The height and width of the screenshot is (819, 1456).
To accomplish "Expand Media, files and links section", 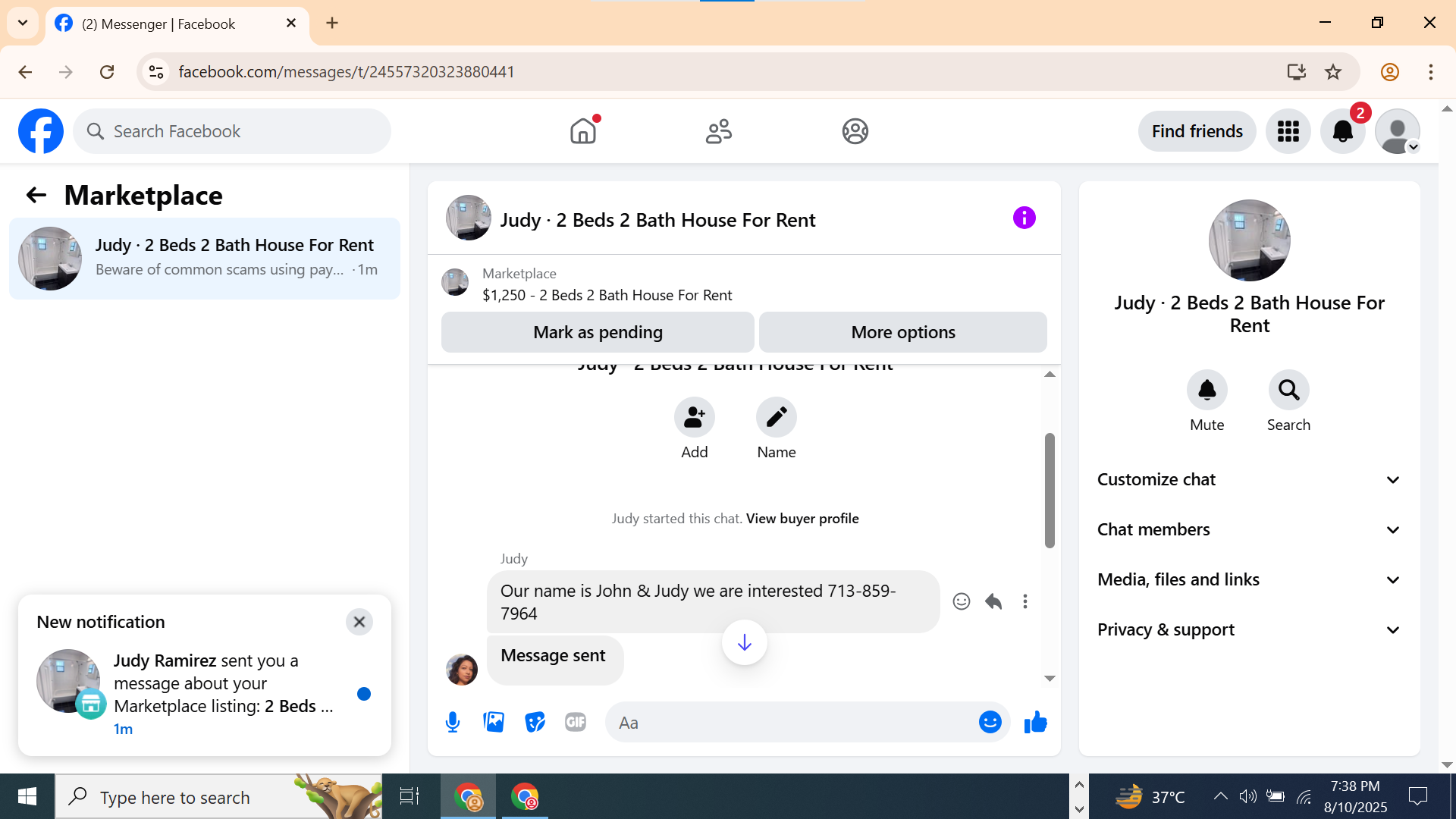I will click(x=1248, y=579).
